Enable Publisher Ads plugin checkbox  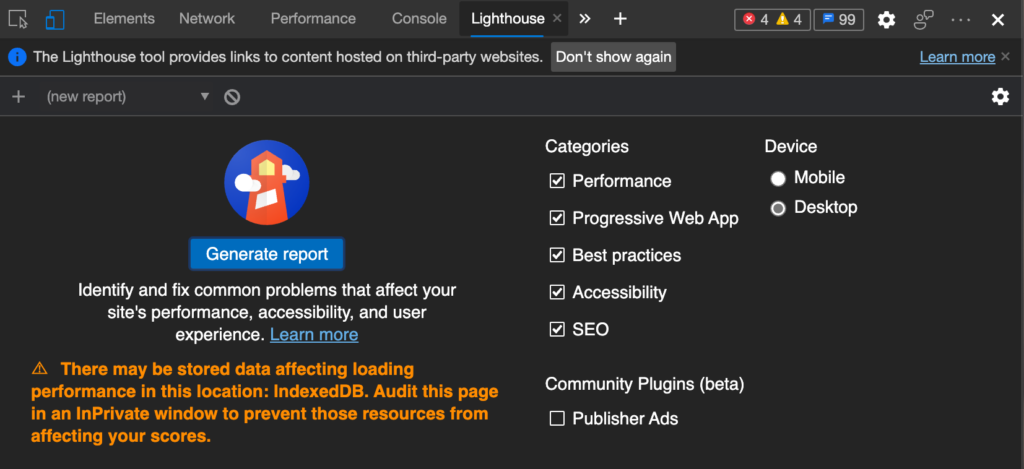click(557, 419)
